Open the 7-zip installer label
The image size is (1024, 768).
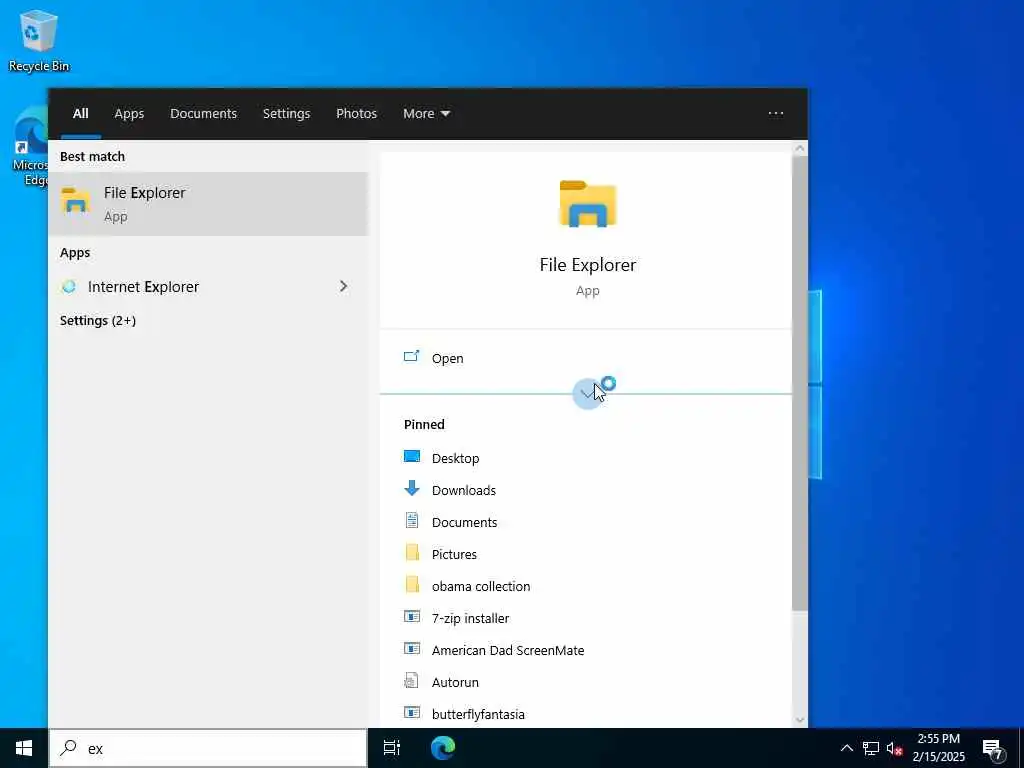click(470, 618)
